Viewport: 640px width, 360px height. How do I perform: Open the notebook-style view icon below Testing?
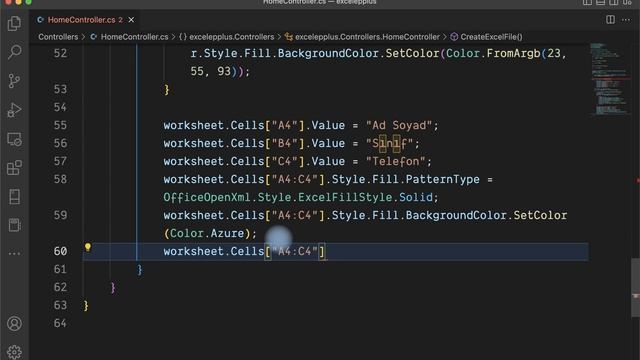tap(14, 225)
